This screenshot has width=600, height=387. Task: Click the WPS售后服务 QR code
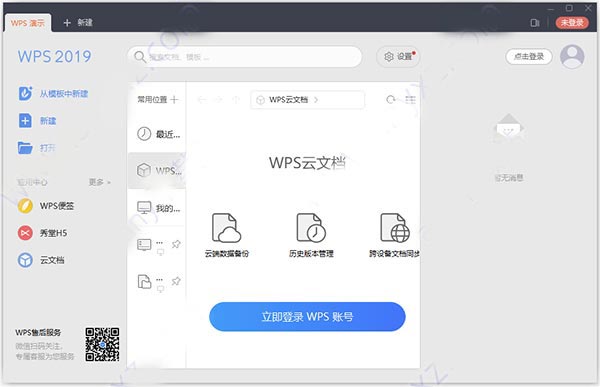coord(102,344)
